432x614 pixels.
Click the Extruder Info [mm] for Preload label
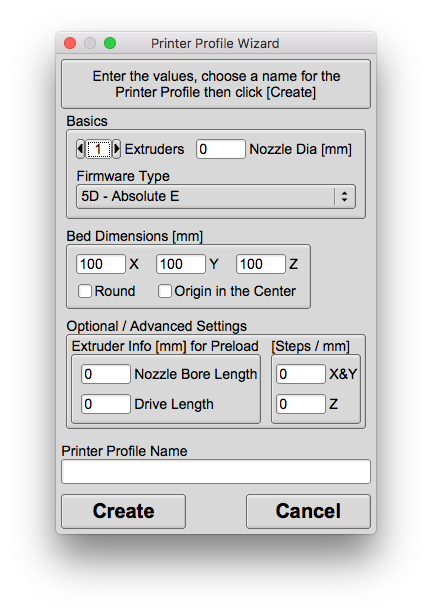pos(165,346)
